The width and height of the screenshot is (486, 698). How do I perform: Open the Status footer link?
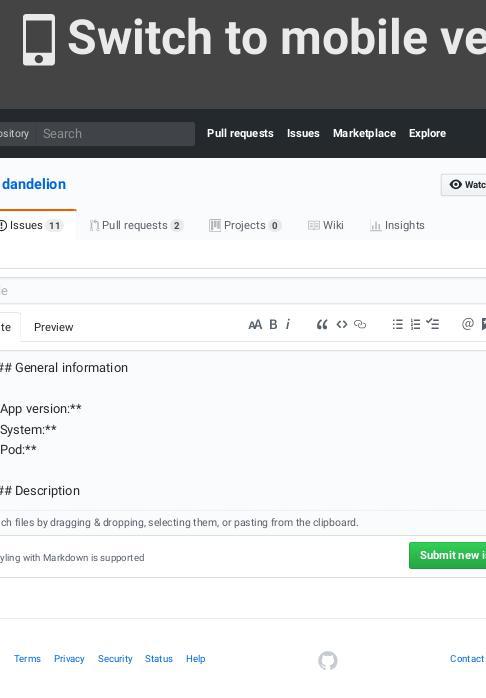pos(158,659)
